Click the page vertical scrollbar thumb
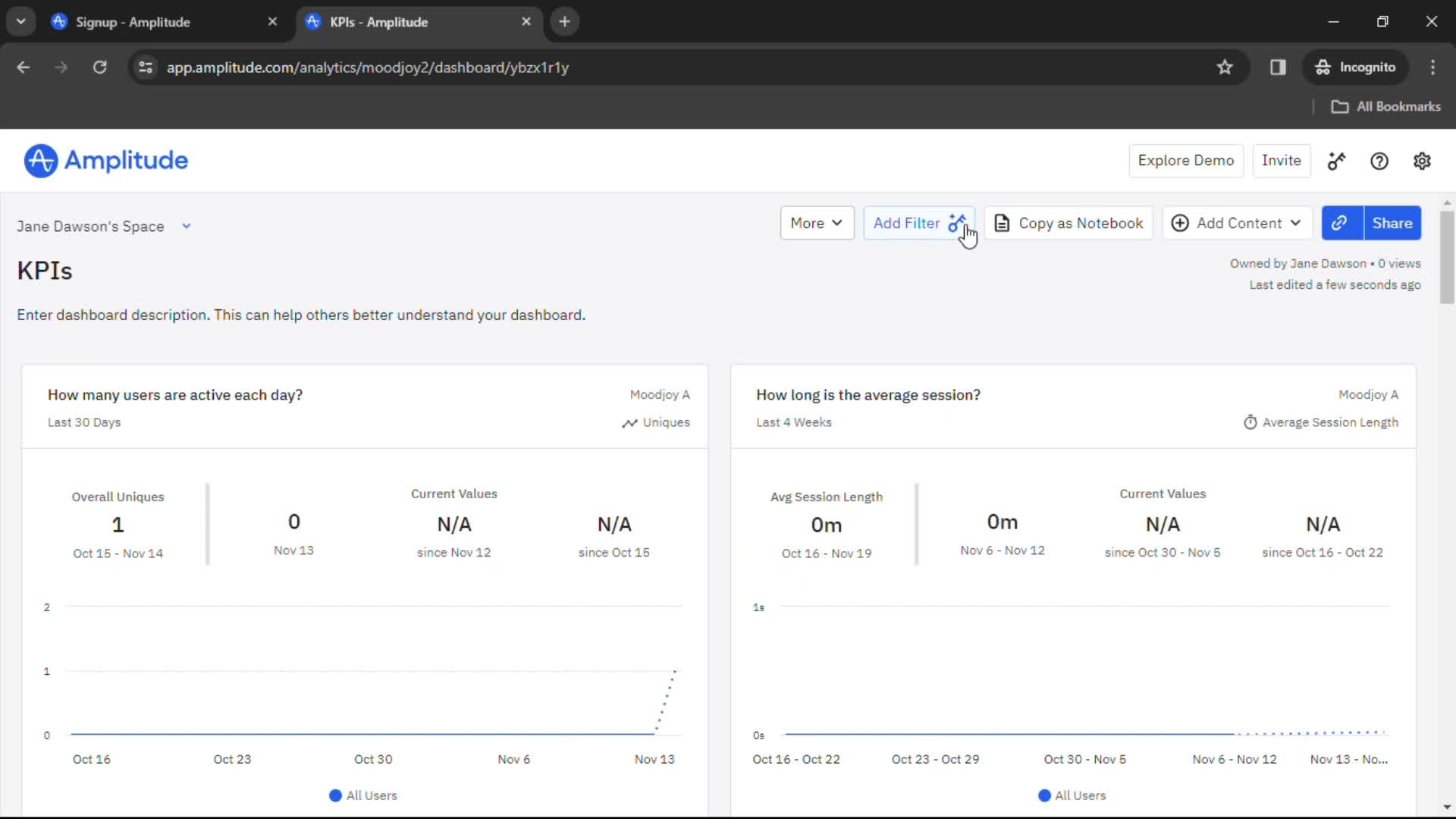 pyautogui.click(x=1447, y=258)
